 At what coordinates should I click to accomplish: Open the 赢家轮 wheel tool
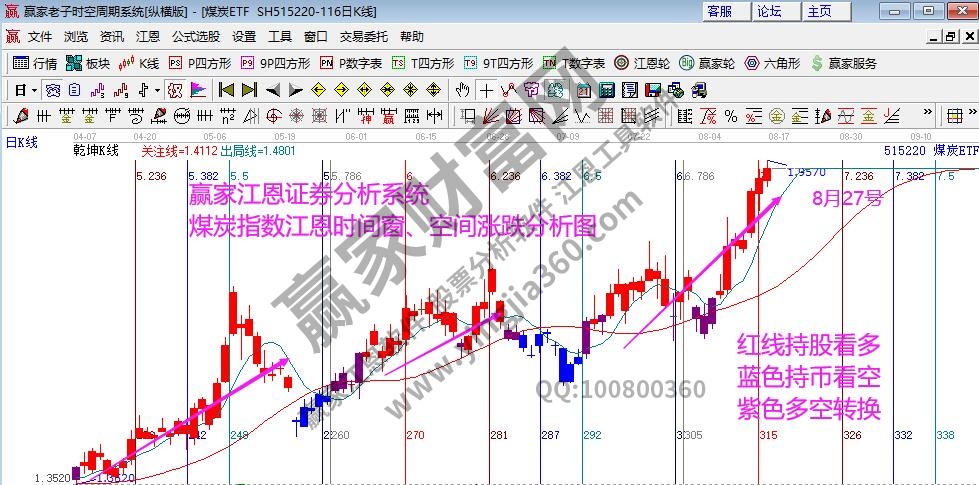(x=706, y=63)
